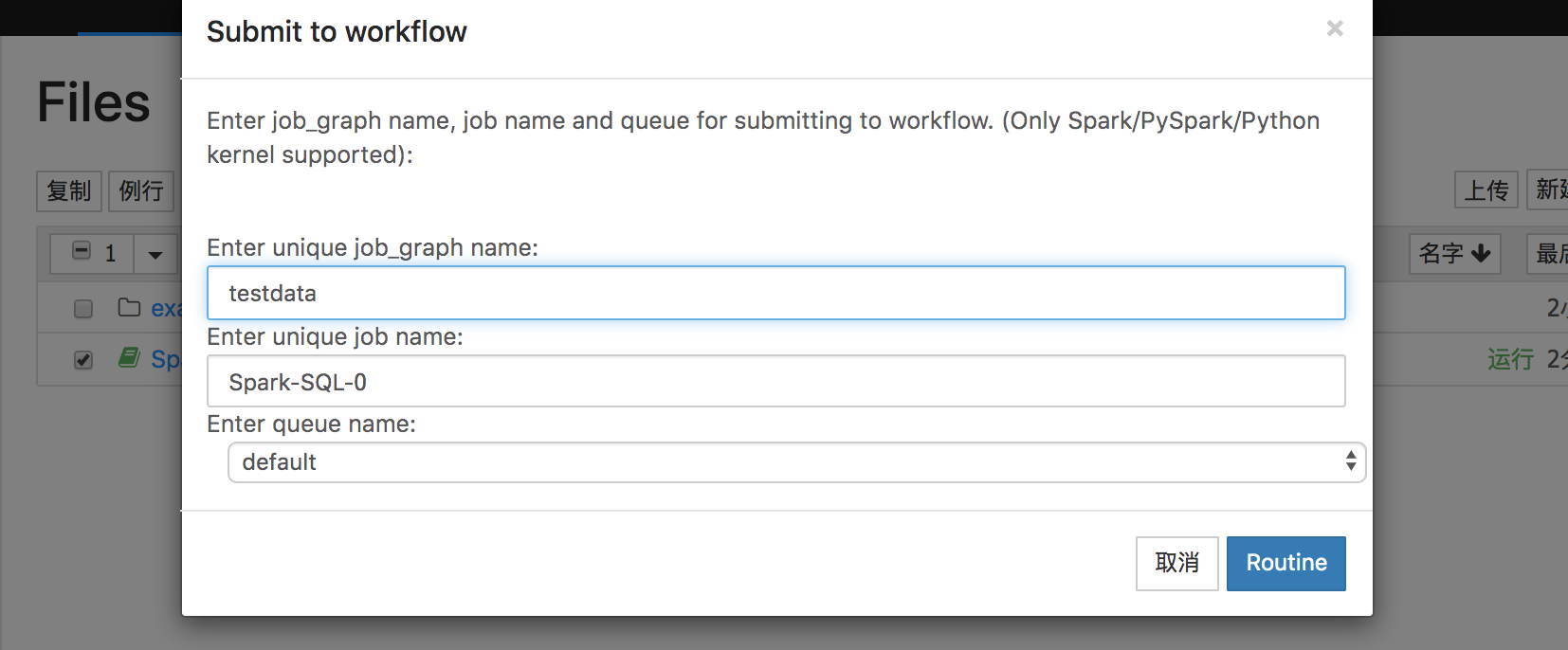The image size is (1568, 650).
Task: Click the folder icon in first row
Action: point(129,307)
